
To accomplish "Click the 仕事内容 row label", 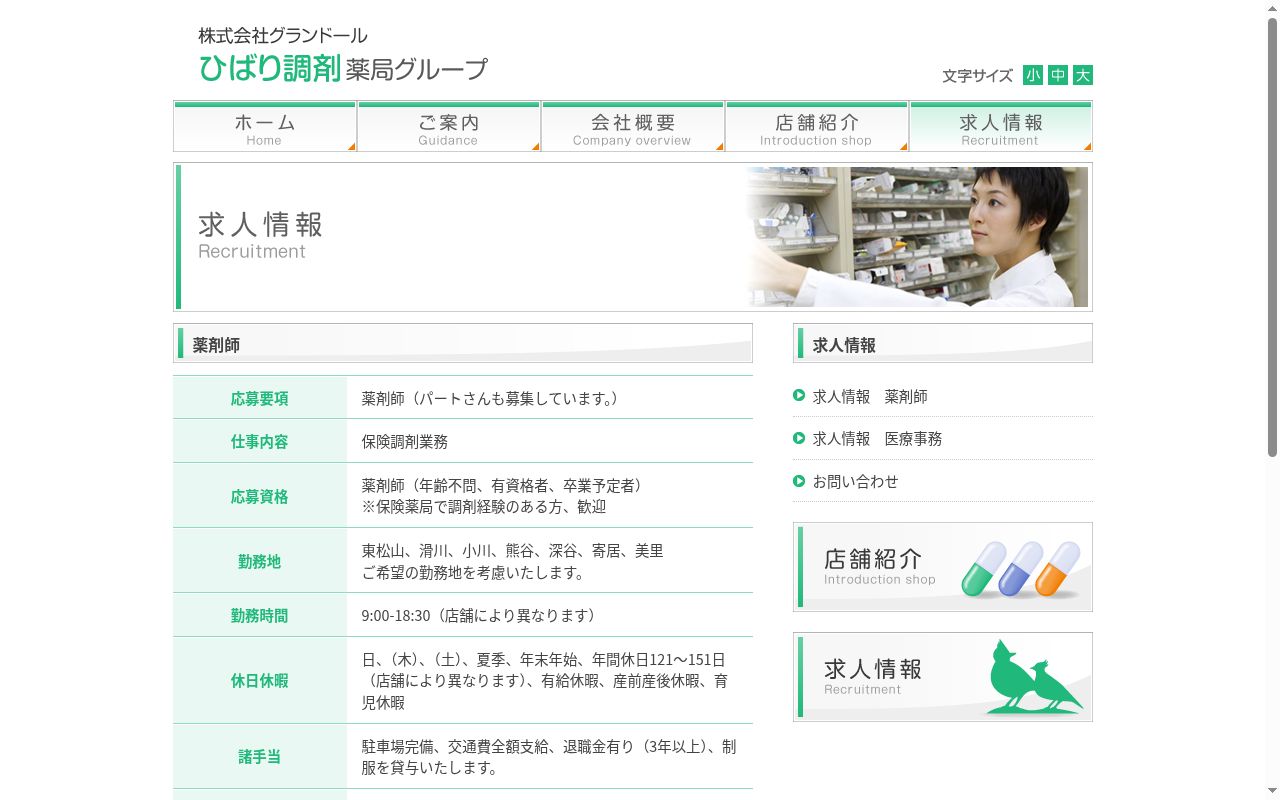I will coord(260,441).
